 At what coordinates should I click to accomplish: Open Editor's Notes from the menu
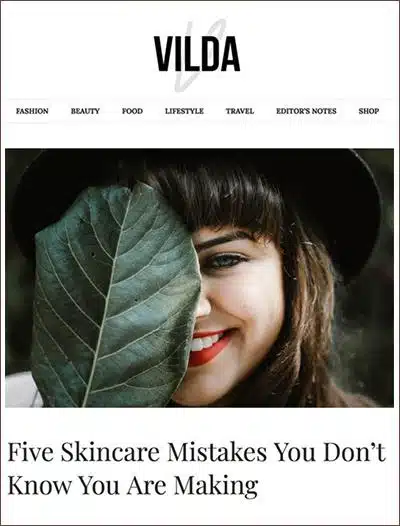pyautogui.click(x=306, y=111)
